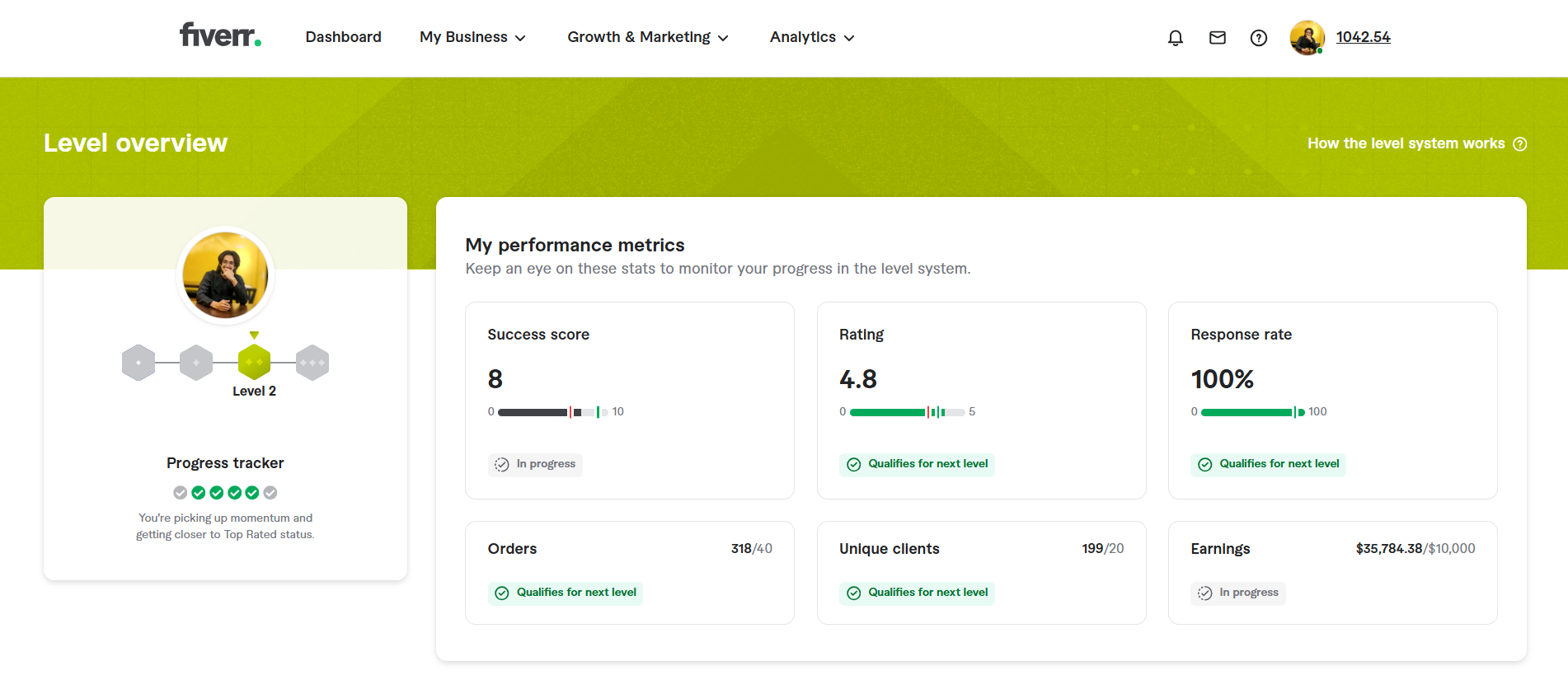Go to the Dashboard tab
This screenshot has height=694, width=1568.
(x=343, y=37)
